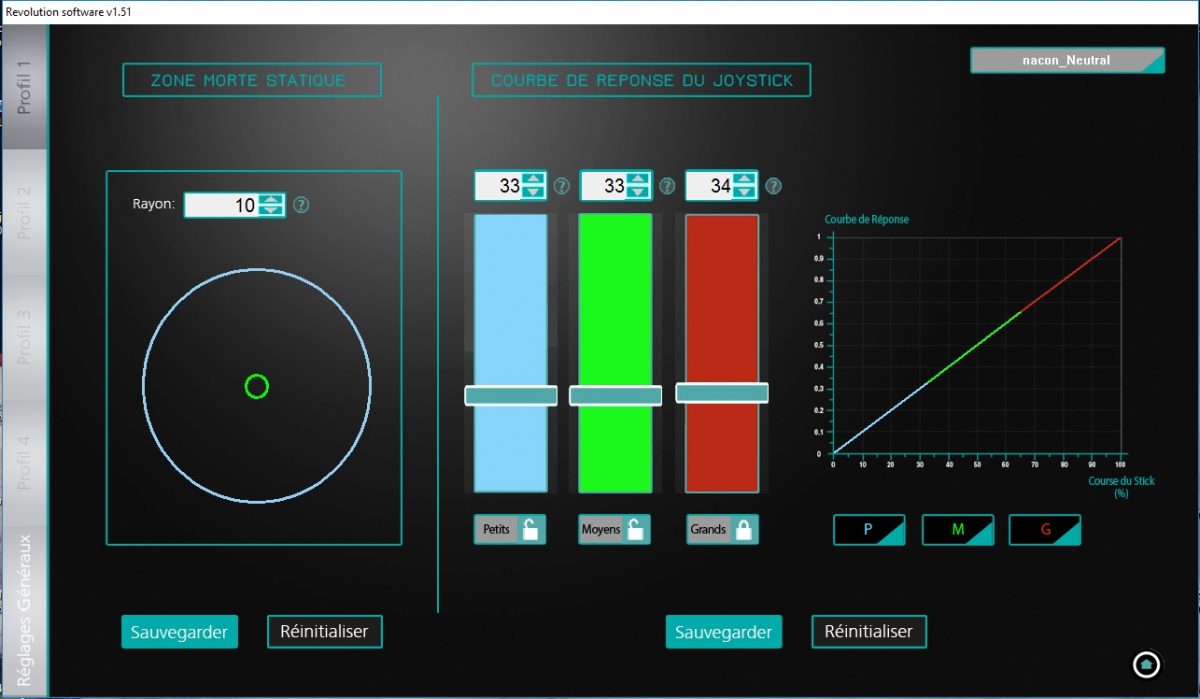The width and height of the screenshot is (1200, 699).
Task: Select the G curve preset button
Action: [x=1045, y=530]
